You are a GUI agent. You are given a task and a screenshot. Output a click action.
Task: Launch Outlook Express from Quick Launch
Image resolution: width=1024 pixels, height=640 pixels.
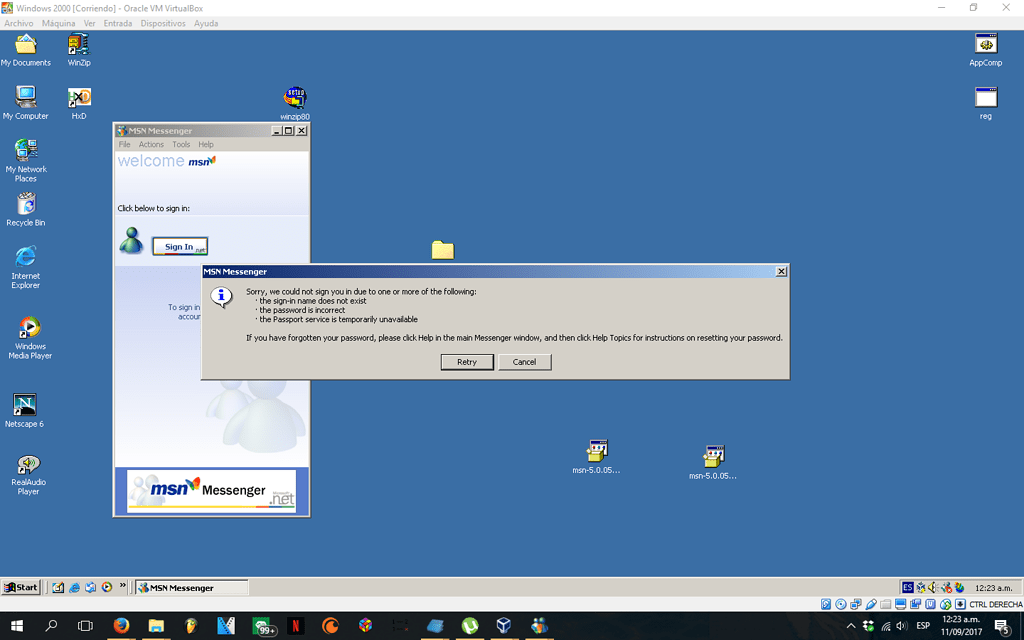(91, 587)
